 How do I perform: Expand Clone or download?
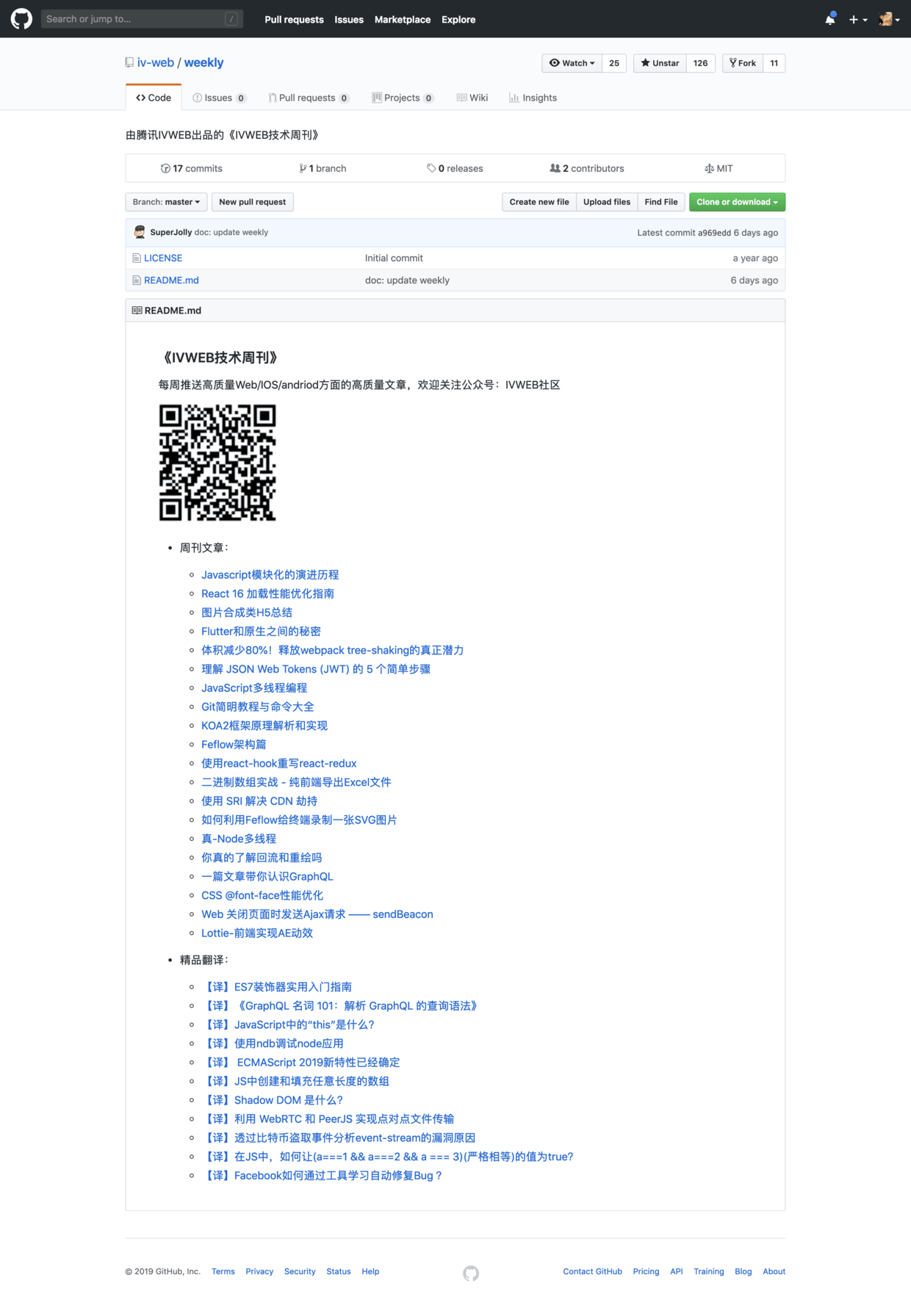click(737, 202)
